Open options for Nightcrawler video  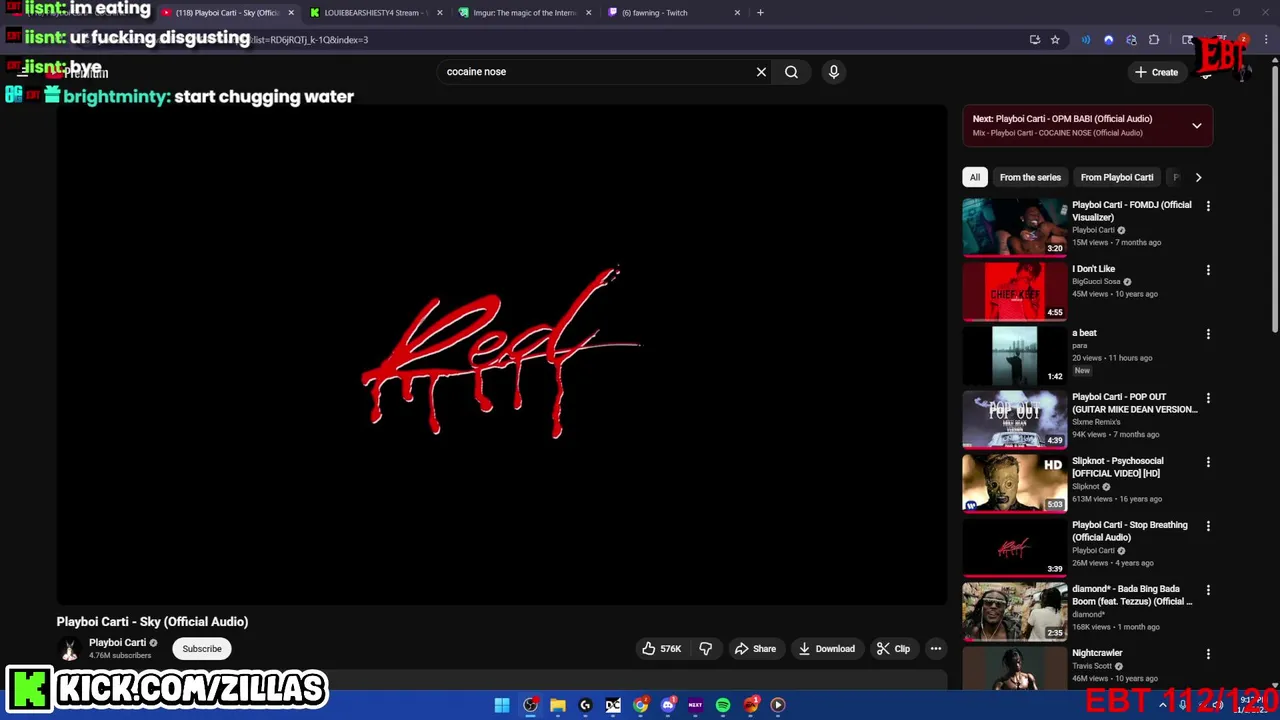tap(1208, 654)
